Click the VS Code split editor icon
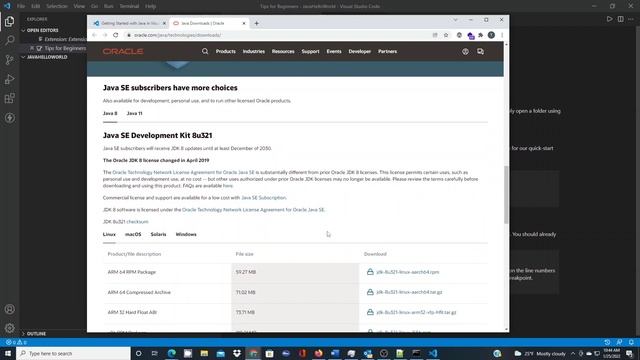640x360 pixels. tap(620, 19)
